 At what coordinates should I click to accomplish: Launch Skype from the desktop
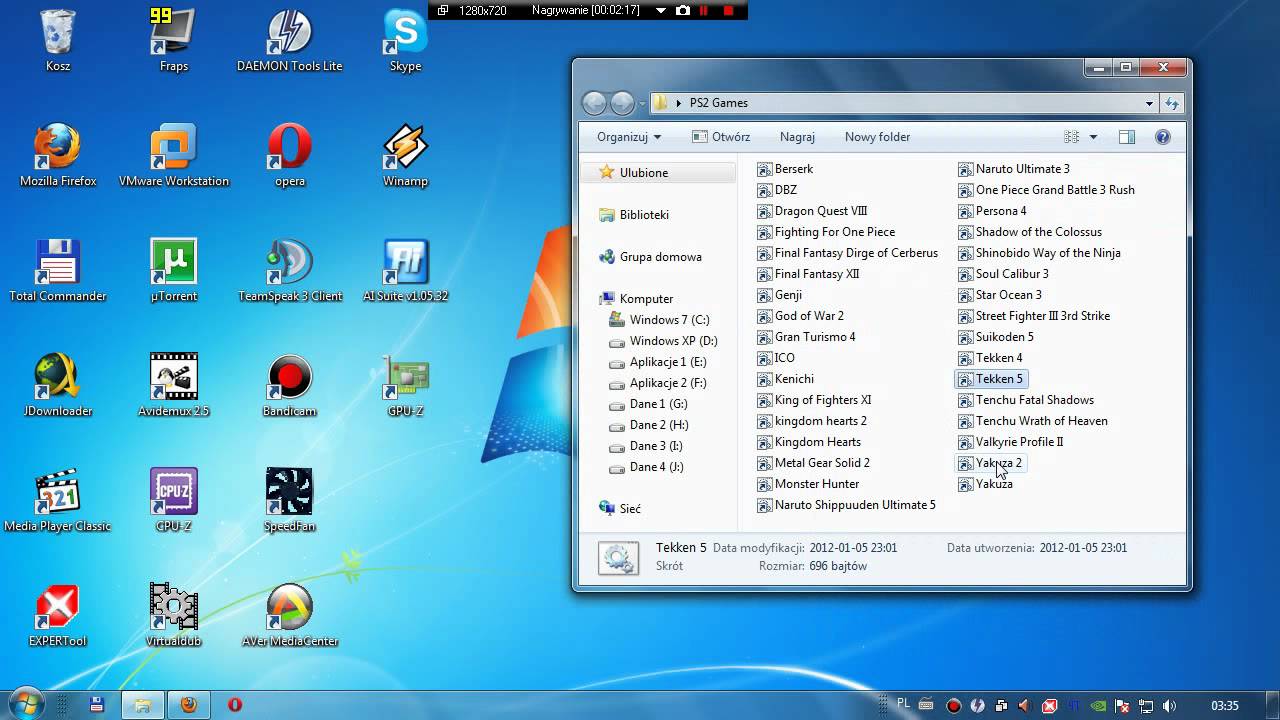(405, 41)
